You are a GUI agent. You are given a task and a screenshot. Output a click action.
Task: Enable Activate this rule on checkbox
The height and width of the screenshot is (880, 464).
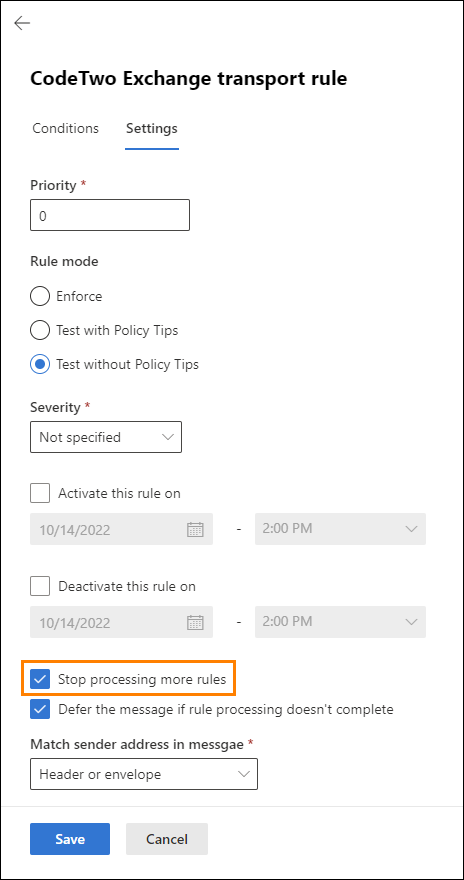tap(40, 493)
